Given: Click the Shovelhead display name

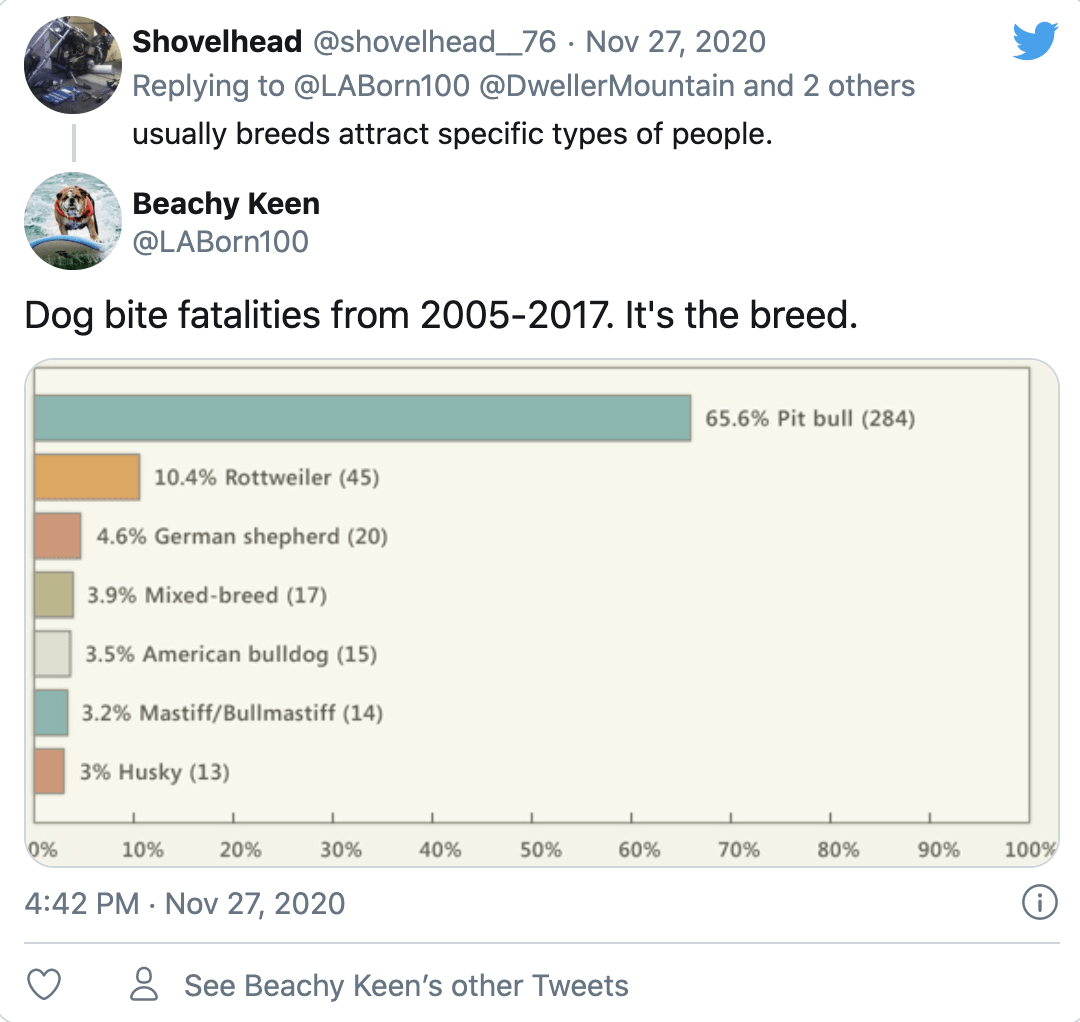Looking at the screenshot, I should (217, 42).
